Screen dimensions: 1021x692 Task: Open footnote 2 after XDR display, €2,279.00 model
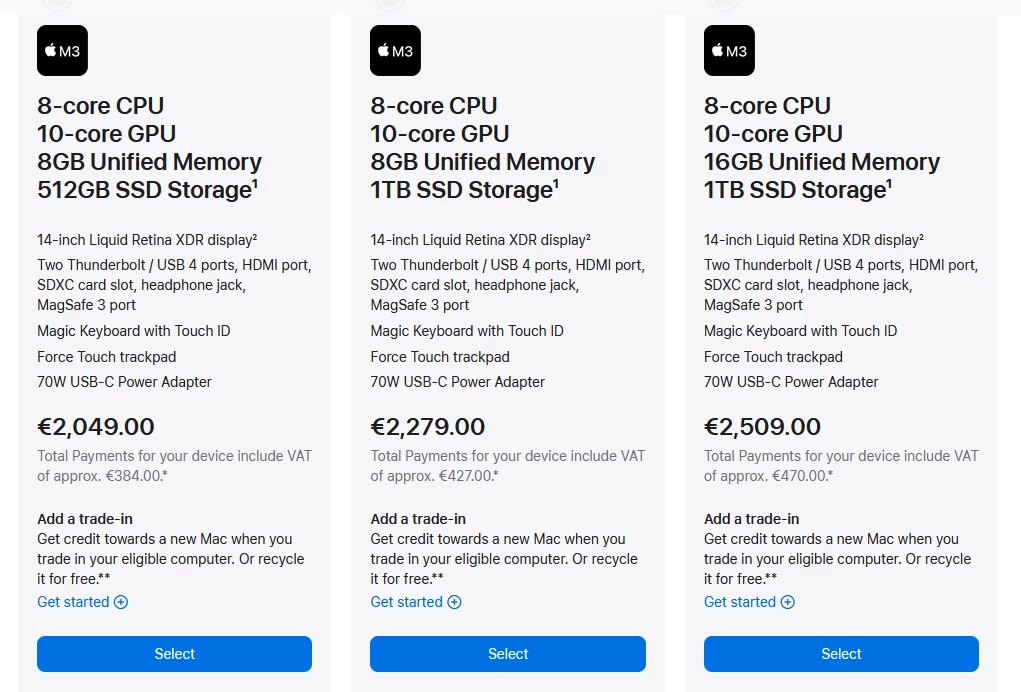click(588, 238)
